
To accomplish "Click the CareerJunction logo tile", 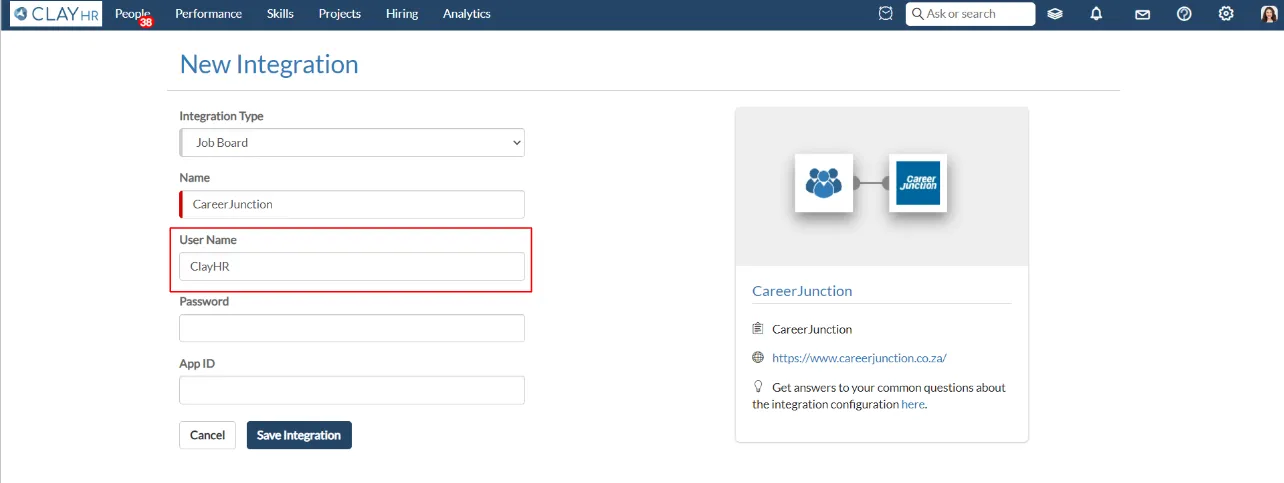I will 918,183.
